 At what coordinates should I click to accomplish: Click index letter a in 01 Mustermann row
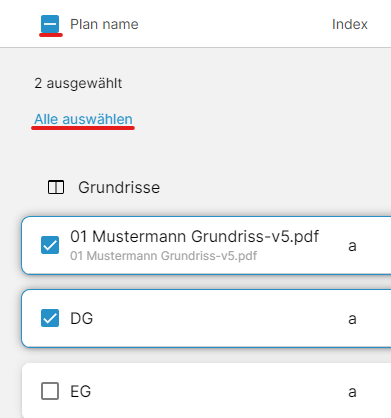coord(352,246)
